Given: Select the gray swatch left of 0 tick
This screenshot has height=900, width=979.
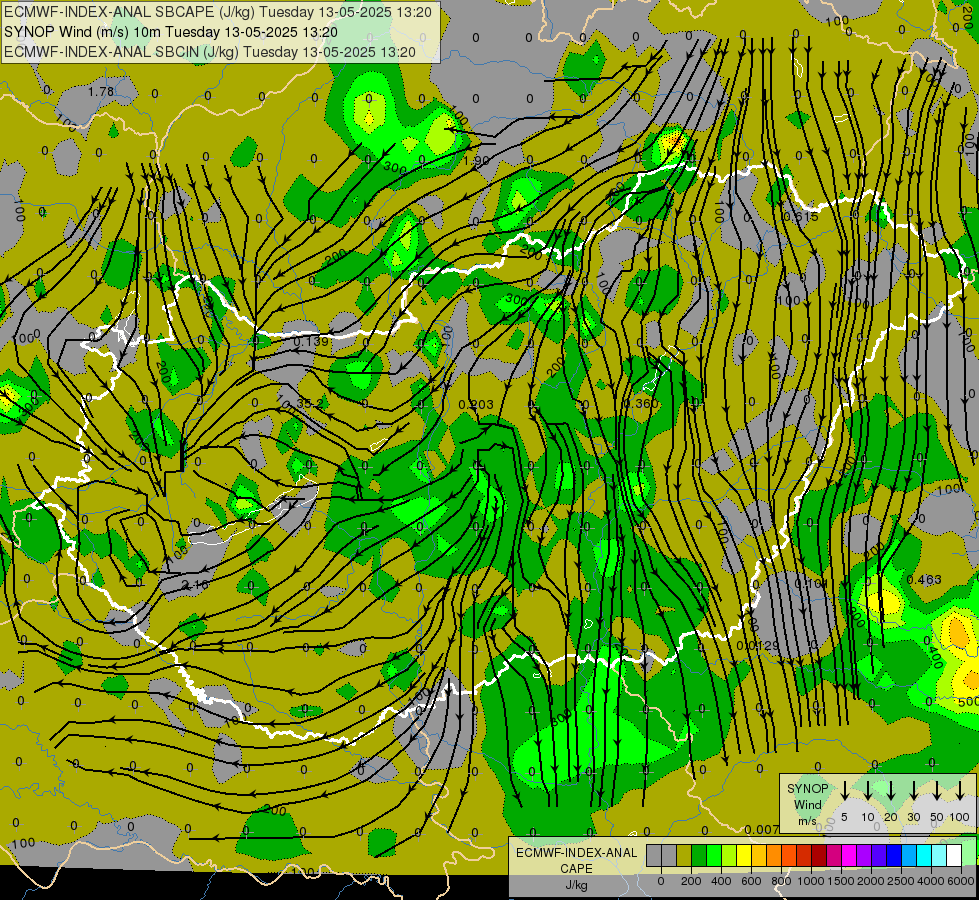Looking at the screenshot, I should click(x=654, y=855).
